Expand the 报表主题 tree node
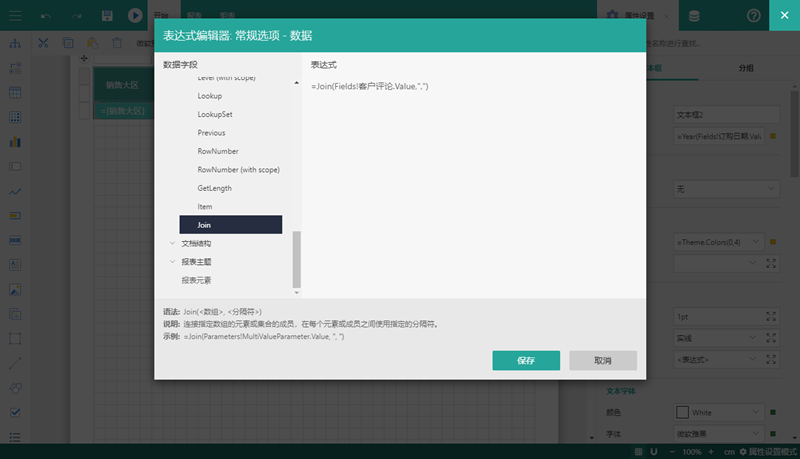This screenshot has height=459, width=800. click(x=173, y=261)
